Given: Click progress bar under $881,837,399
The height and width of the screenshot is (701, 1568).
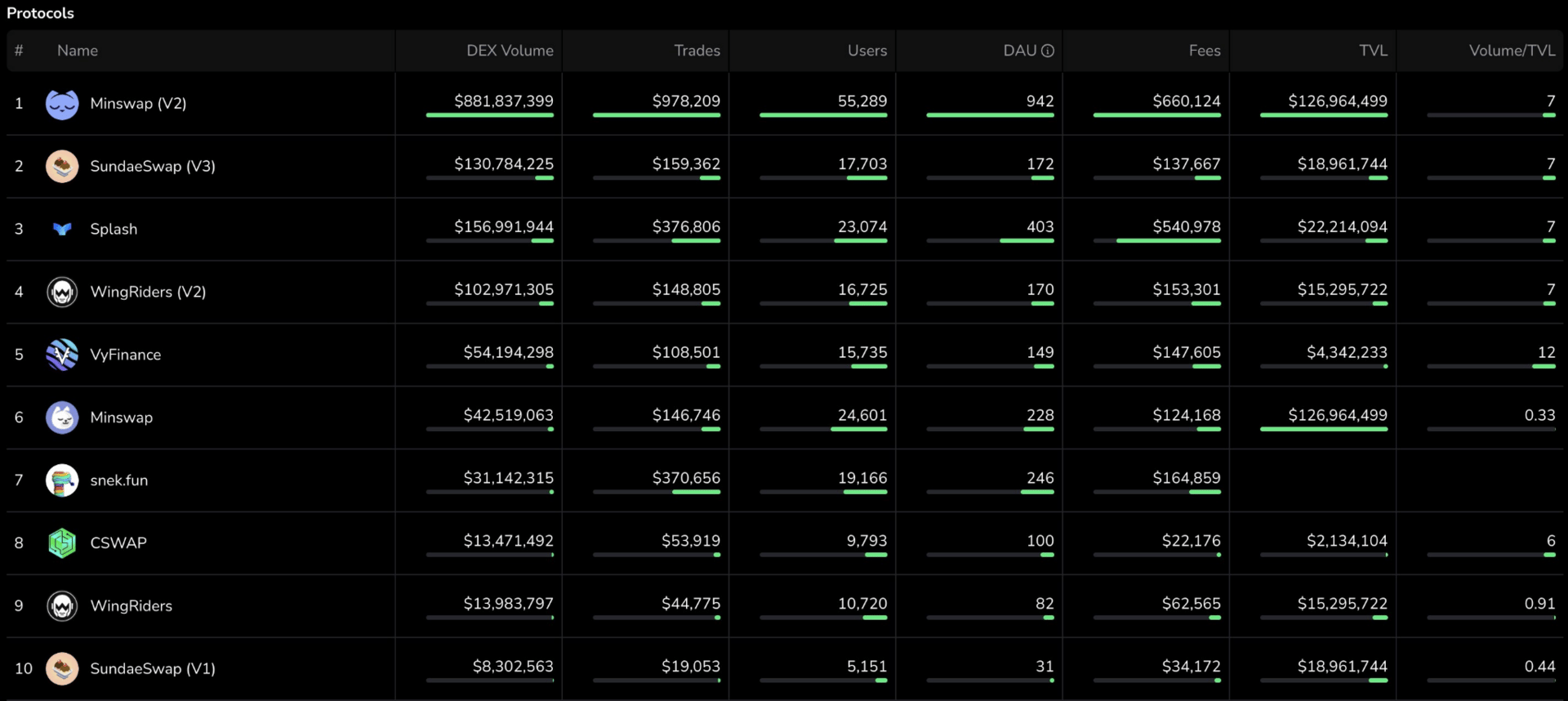Looking at the screenshot, I should click(490, 115).
